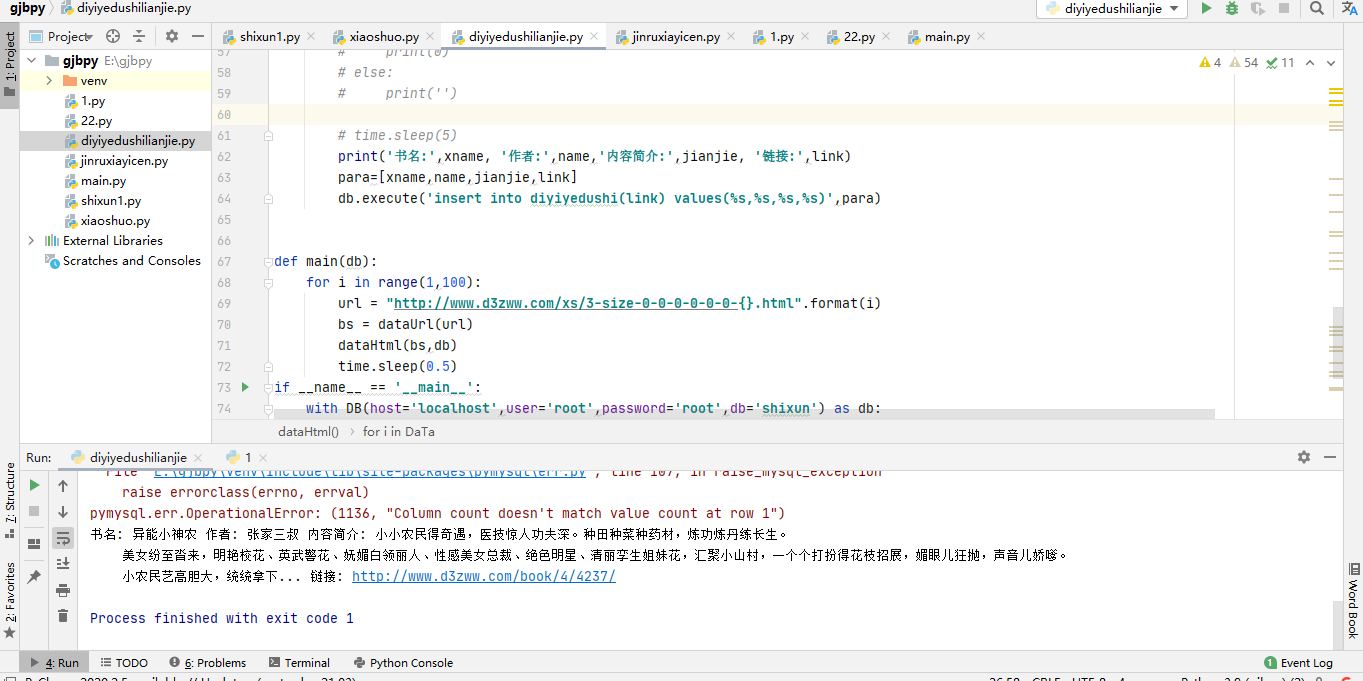Toggle soft-wrap in Run console
The width and height of the screenshot is (1363, 681).
click(x=63, y=538)
